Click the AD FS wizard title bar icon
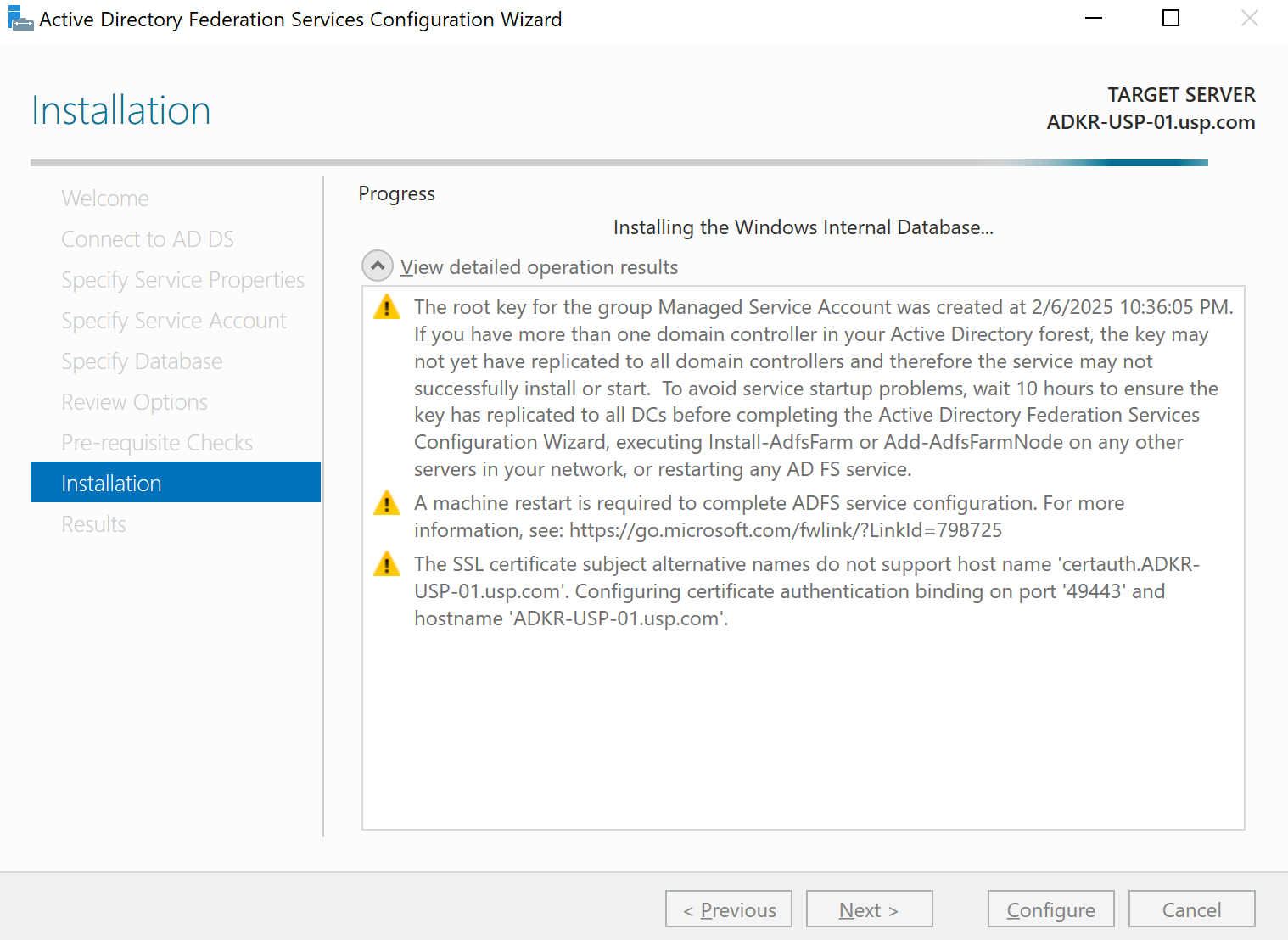The width and height of the screenshot is (1288, 940). [x=20, y=19]
